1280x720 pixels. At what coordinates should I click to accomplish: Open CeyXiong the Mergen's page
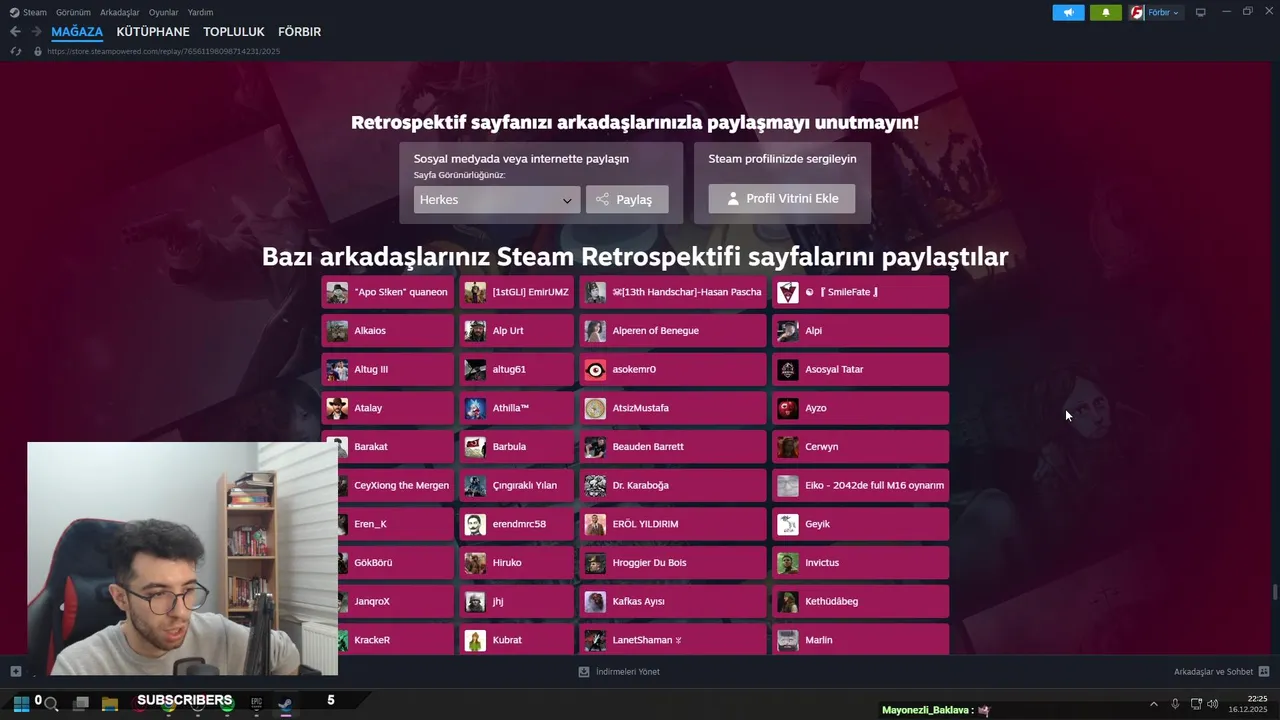395,485
